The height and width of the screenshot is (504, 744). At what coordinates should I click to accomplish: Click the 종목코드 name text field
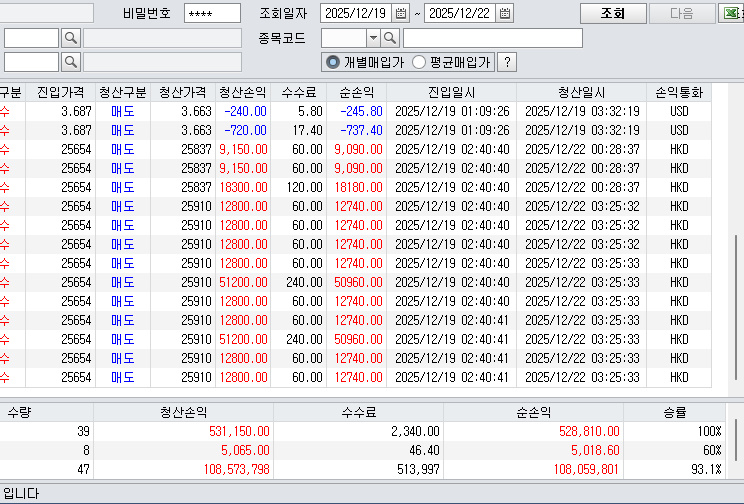493,38
